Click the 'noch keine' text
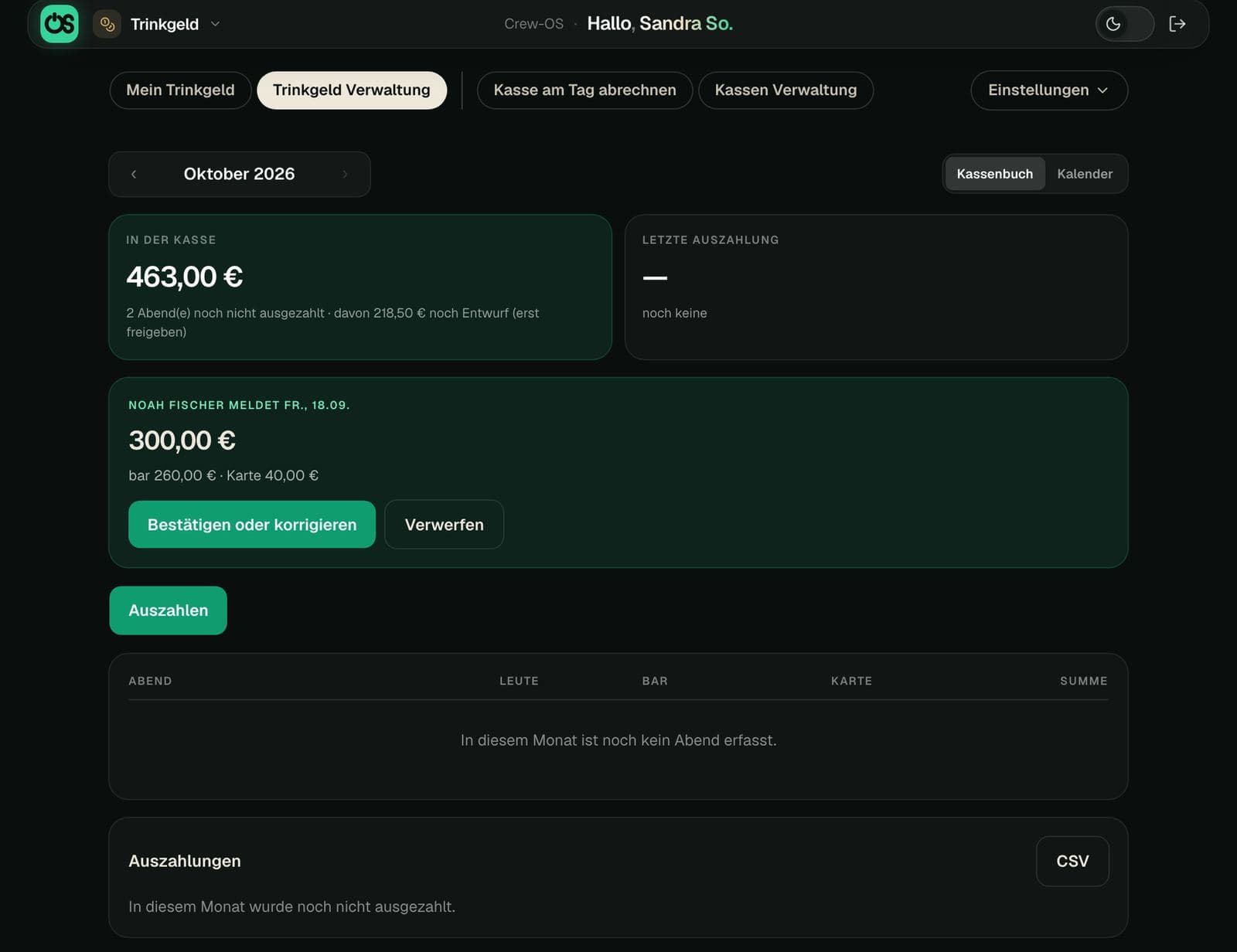 tap(674, 313)
